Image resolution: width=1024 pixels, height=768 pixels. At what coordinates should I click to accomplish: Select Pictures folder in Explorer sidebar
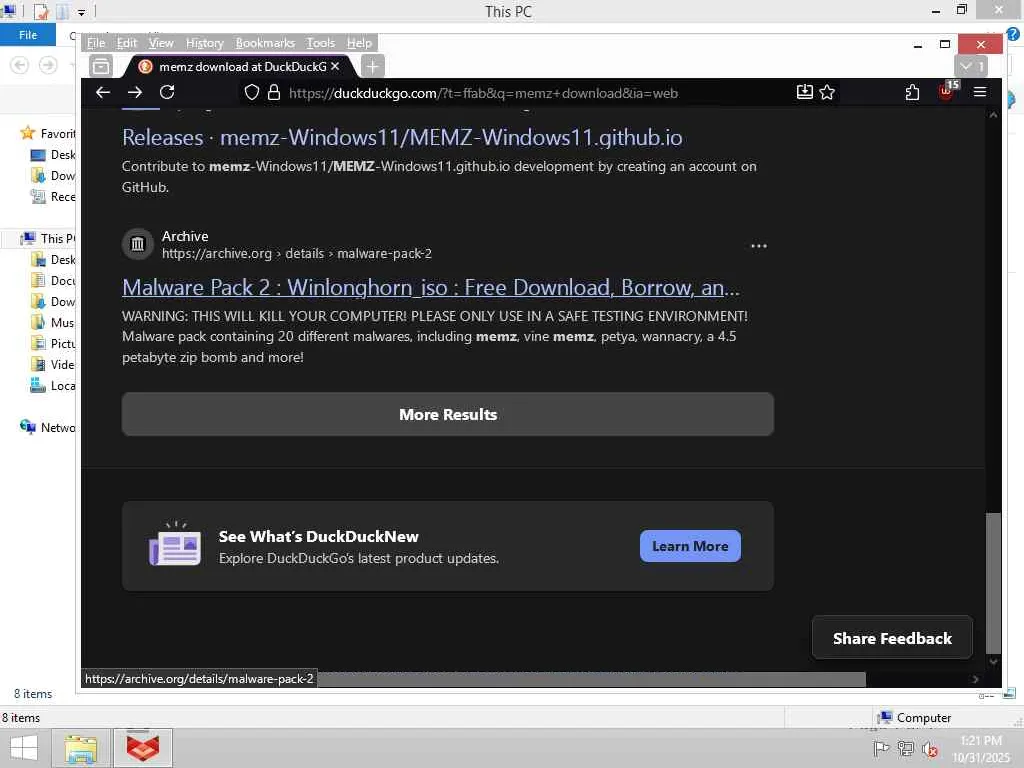point(53,344)
